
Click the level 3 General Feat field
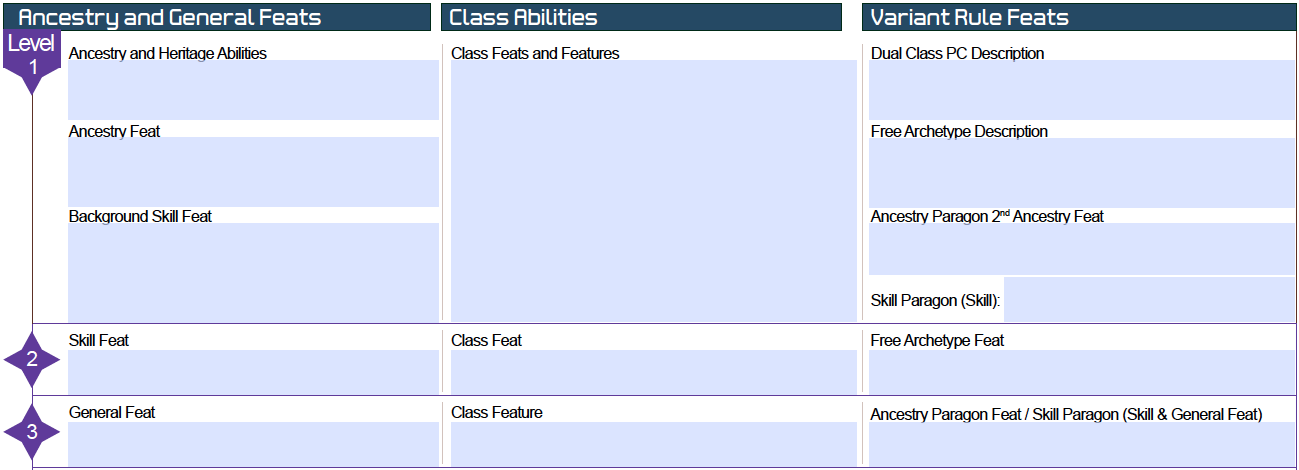pos(253,443)
